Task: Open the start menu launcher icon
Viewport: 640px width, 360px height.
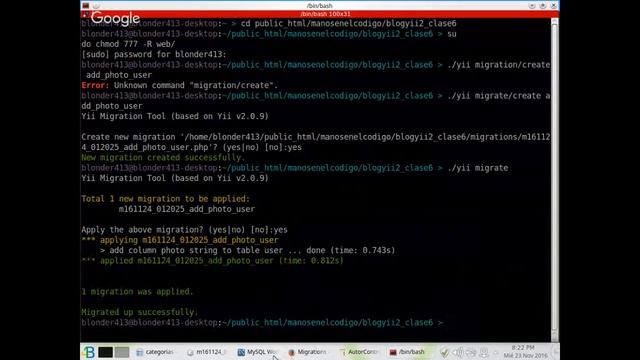Action: (x=89, y=352)
